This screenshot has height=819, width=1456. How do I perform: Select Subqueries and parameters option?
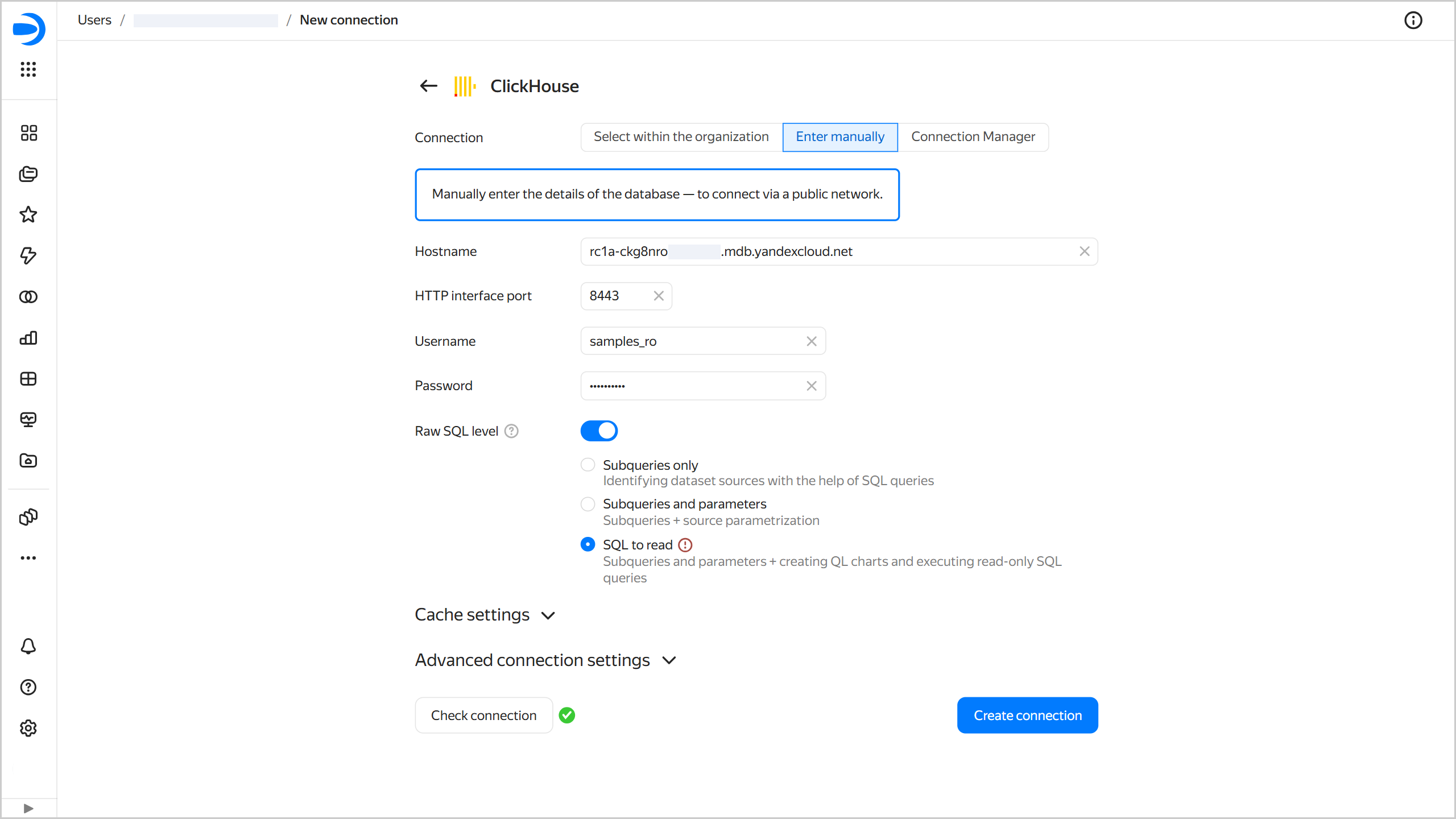(x=588, y=504)
